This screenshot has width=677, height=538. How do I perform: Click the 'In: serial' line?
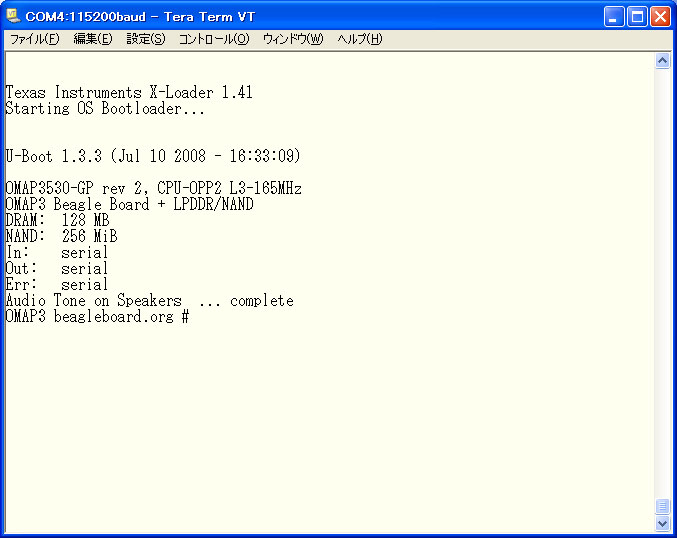[x=57, y=252]
